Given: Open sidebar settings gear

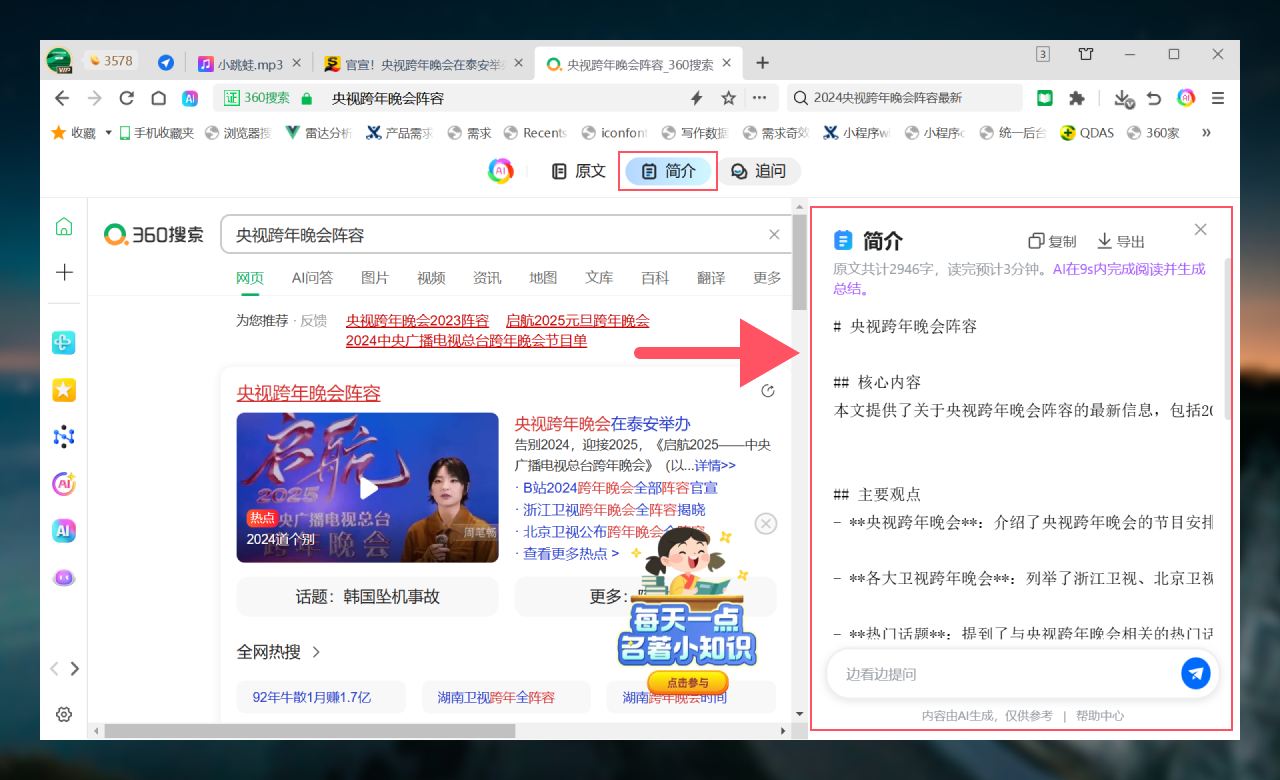Looking at the screenshot, I should [64, 714].
